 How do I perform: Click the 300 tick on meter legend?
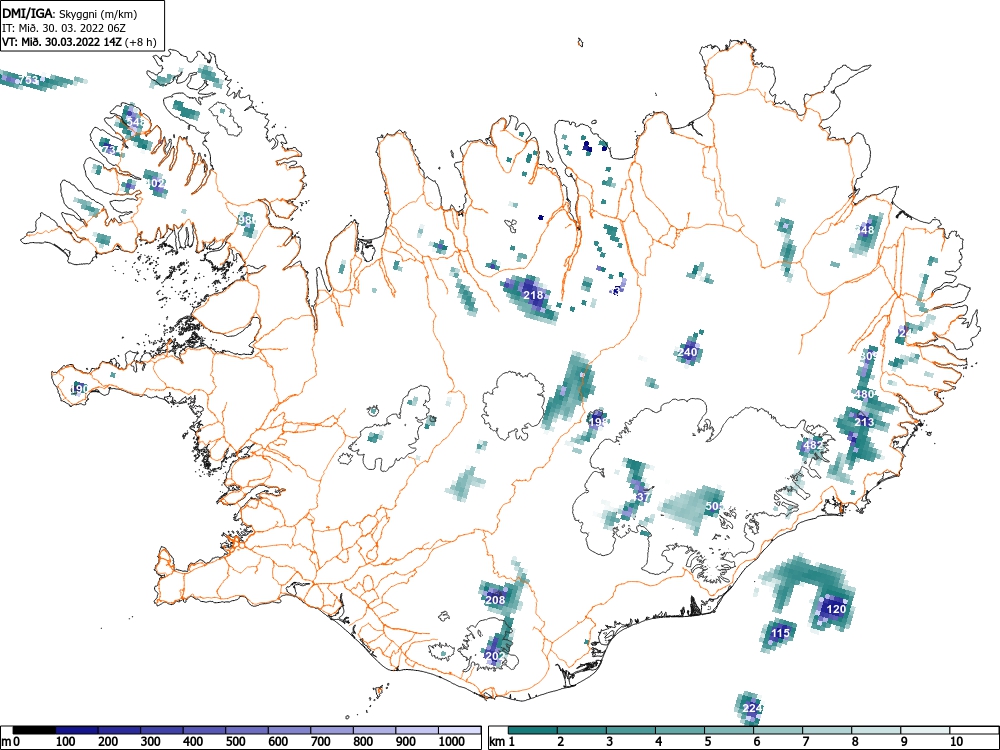[x=151, y=741]
